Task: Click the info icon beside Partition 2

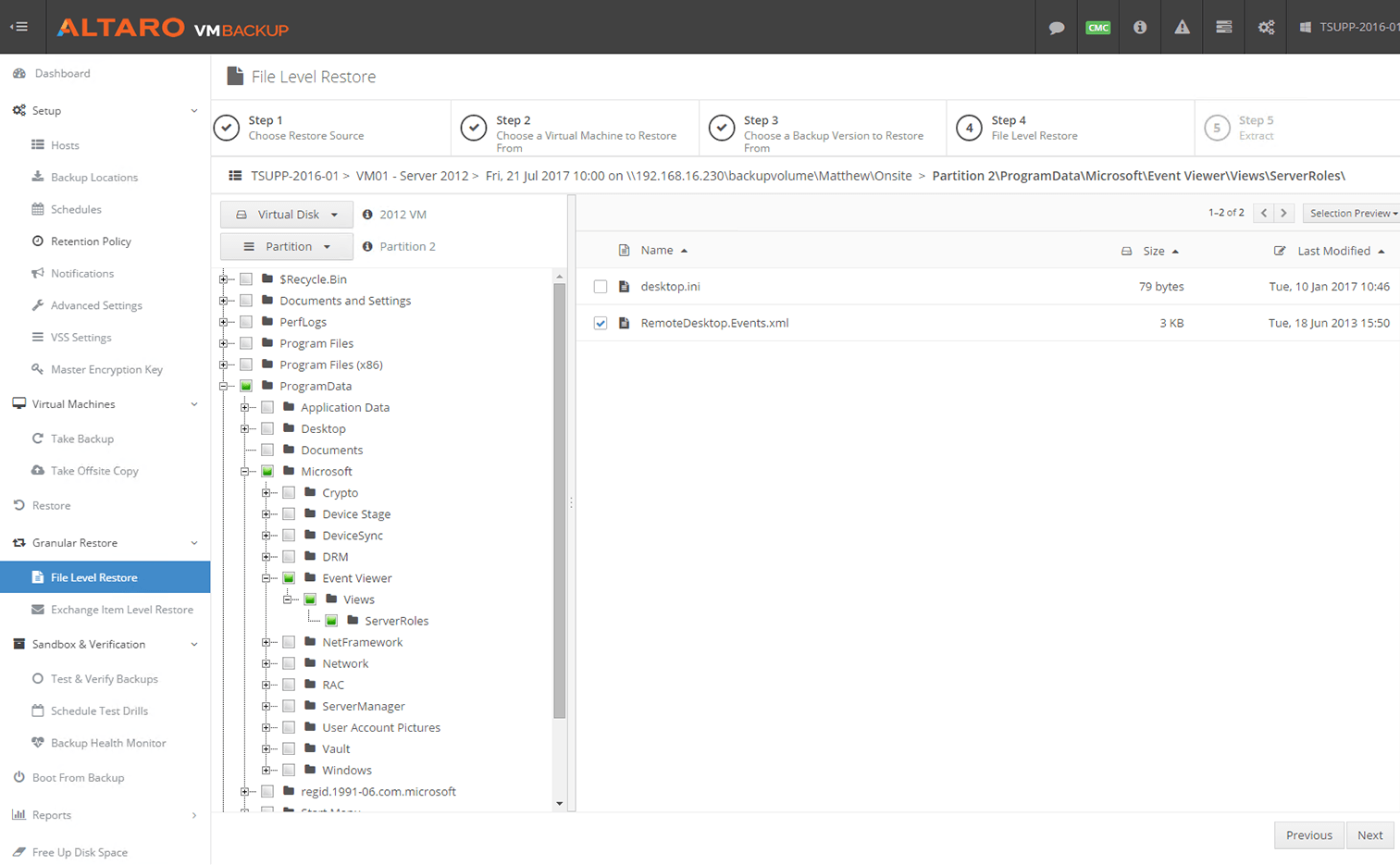Action: pos(367,246)
